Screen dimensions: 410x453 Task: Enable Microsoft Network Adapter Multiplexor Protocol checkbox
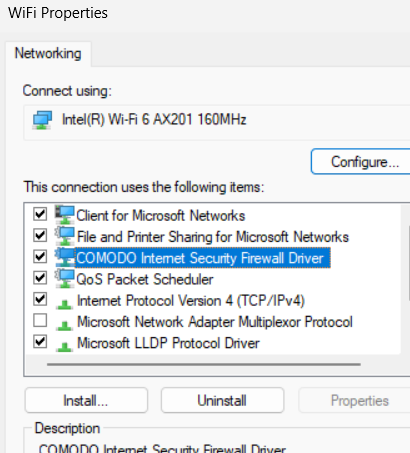pos(40,321)
